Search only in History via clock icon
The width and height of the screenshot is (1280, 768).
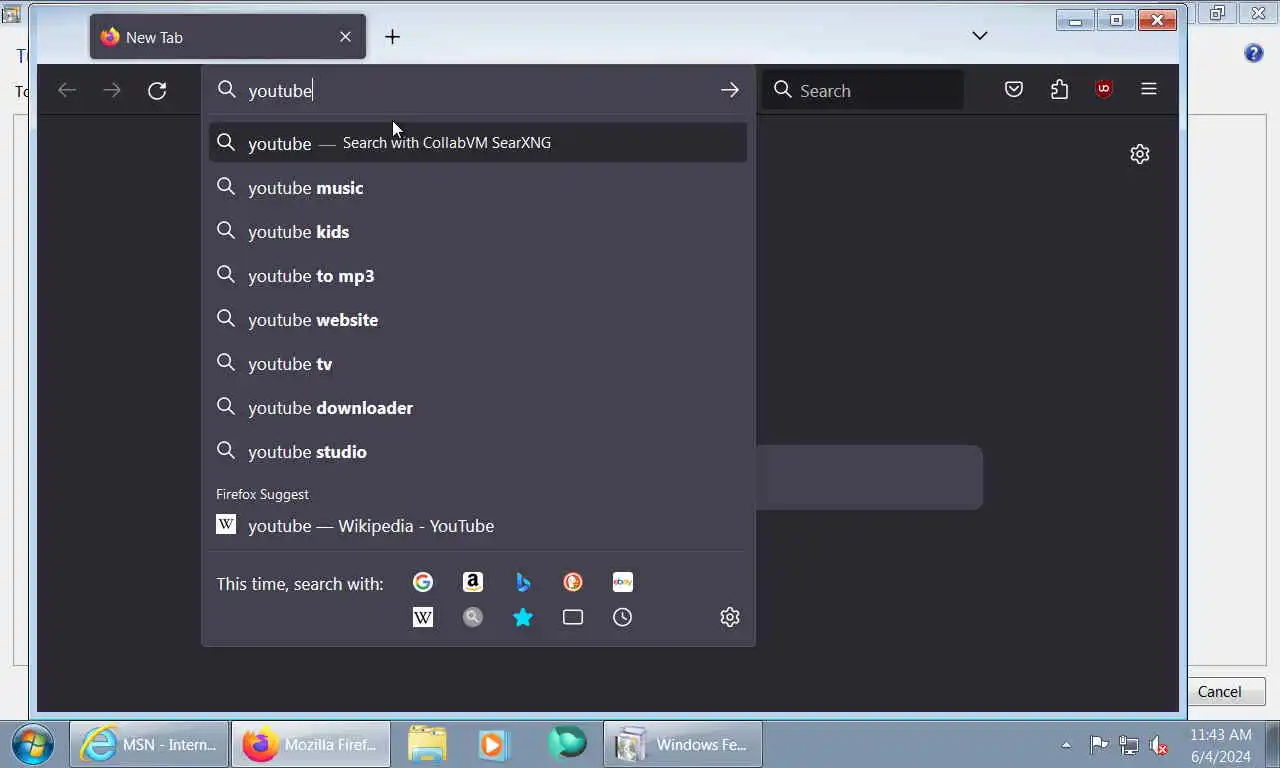(x=623, y=617)
